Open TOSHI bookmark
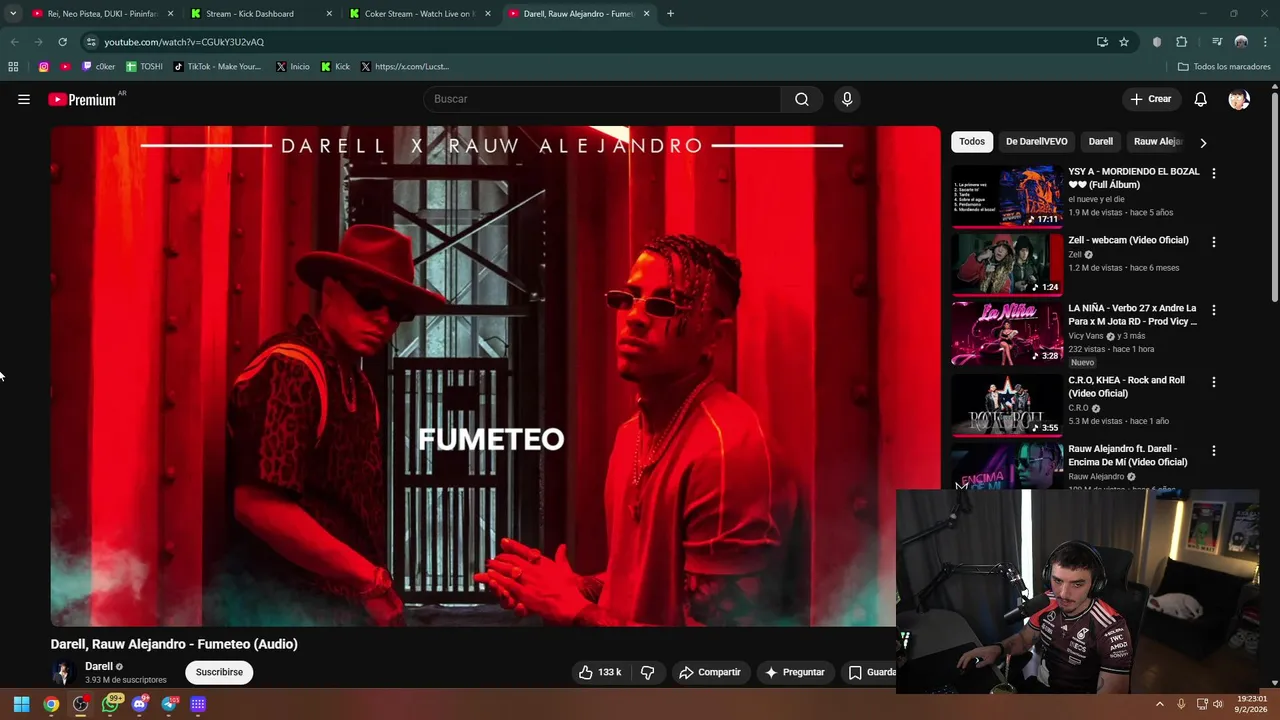1280x720 pixels. (144, 67)
